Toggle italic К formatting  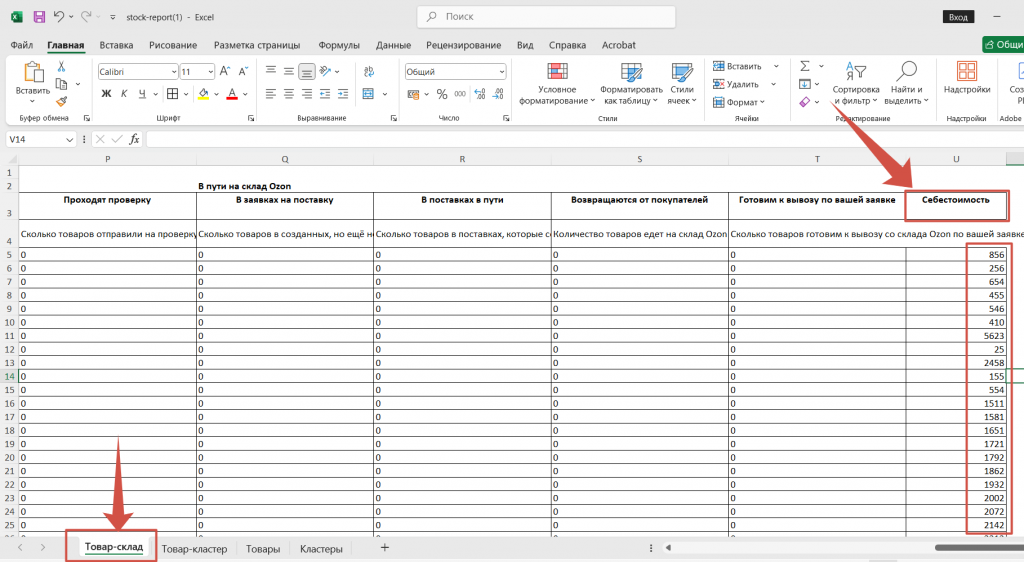pyautogui.click(x=124, y=94)
